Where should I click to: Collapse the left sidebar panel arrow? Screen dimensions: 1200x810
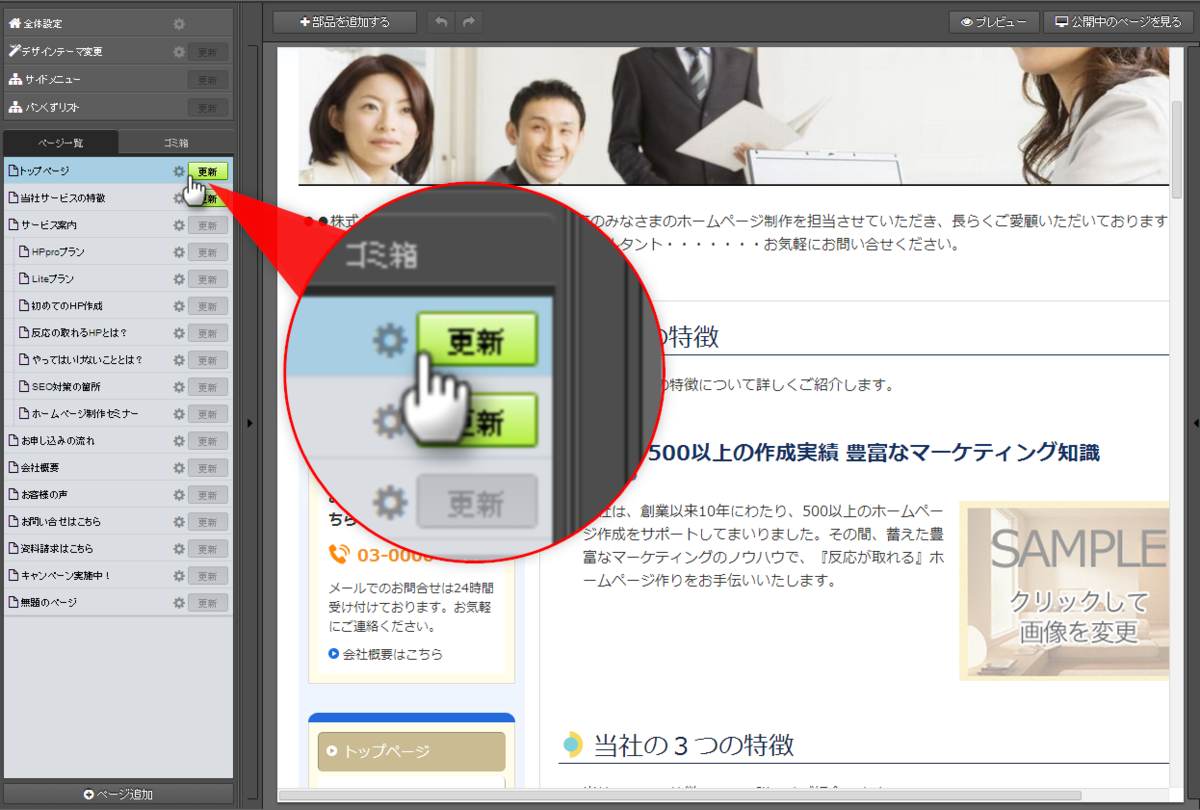[249, 423]
